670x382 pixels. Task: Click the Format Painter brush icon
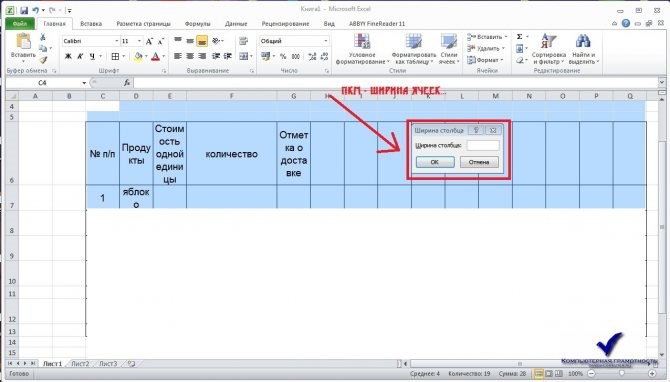(x=43, y=60)
